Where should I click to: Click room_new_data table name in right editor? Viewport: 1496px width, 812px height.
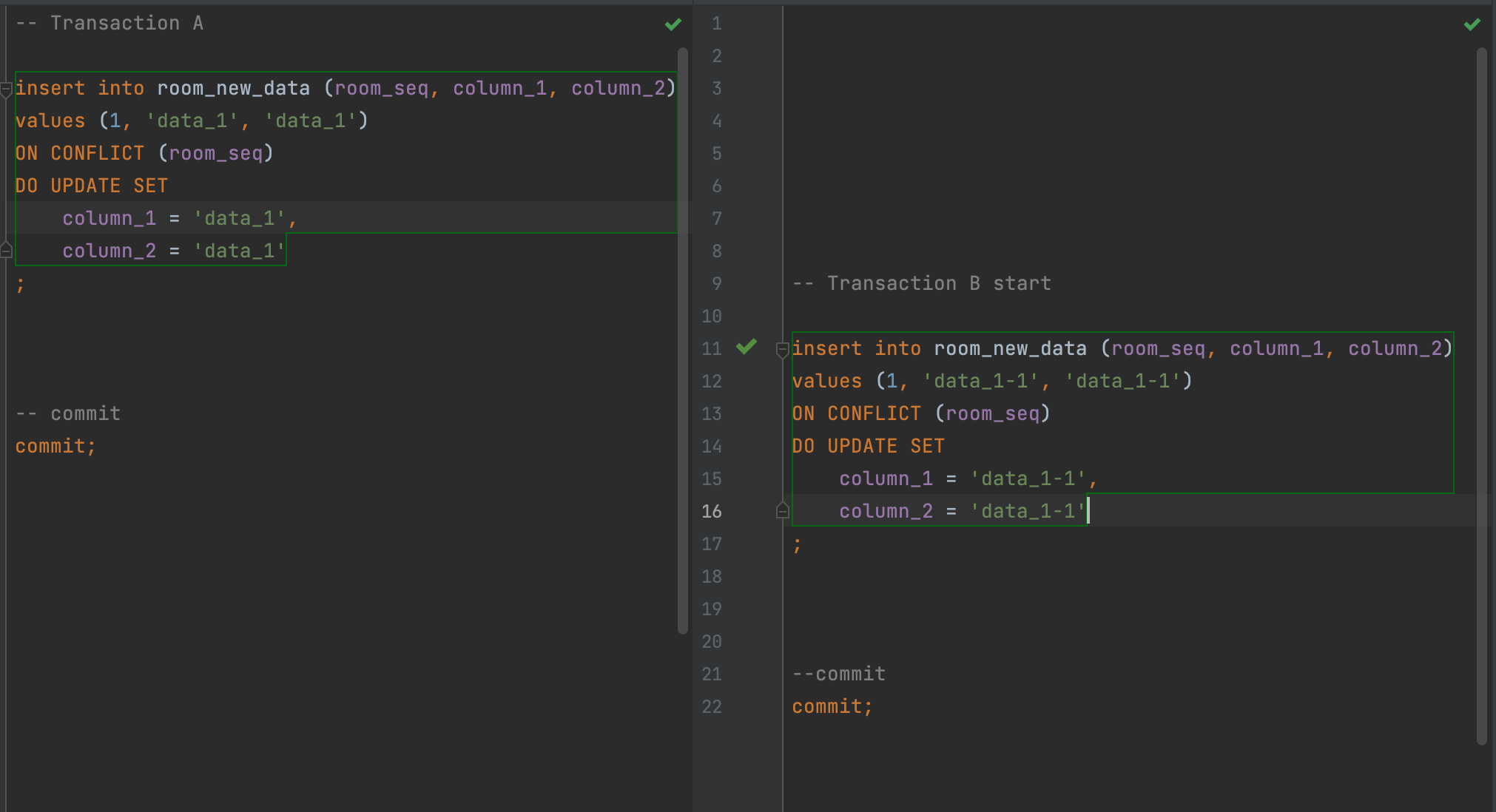pyautogui.click(x=1010, y=348)
